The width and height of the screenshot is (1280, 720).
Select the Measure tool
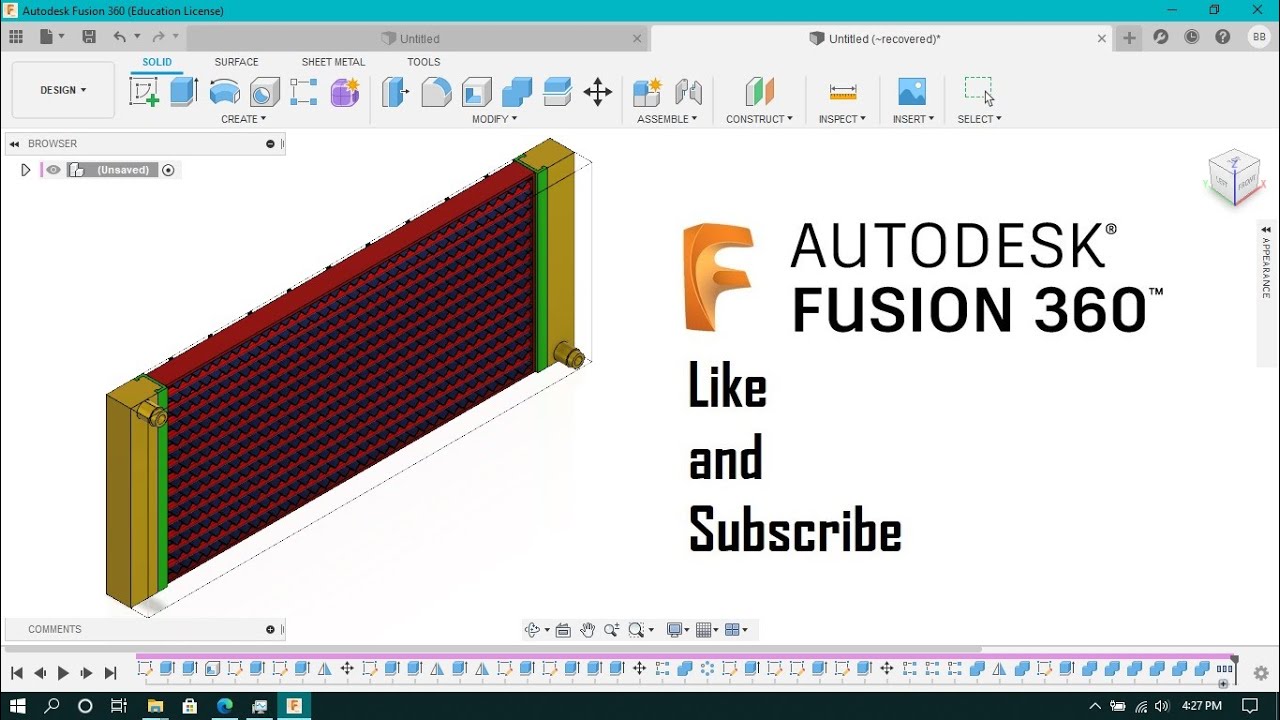(x=843, y=92)
